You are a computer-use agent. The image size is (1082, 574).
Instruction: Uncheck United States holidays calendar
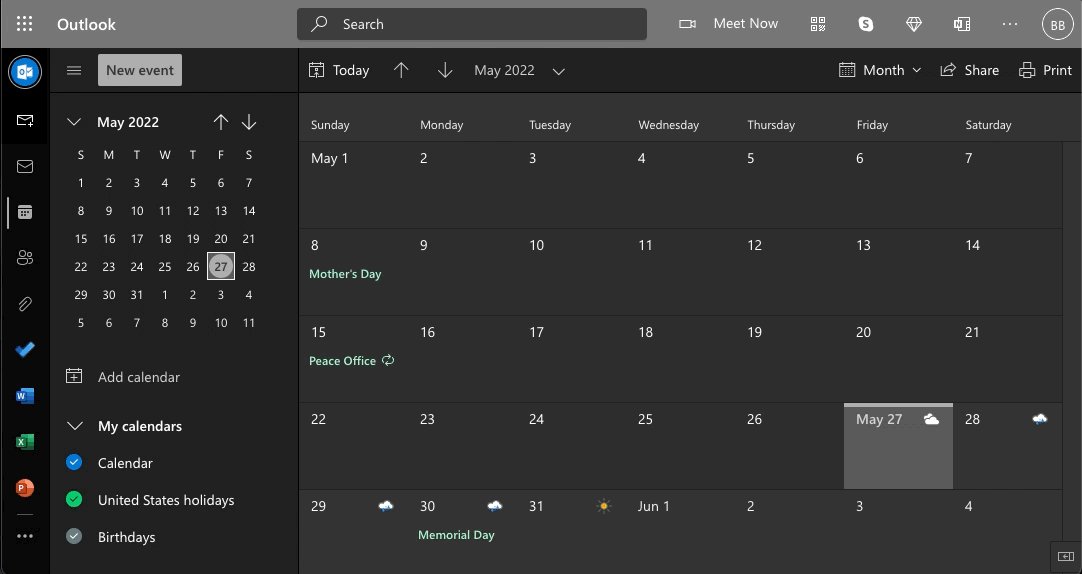click(74, 499)
